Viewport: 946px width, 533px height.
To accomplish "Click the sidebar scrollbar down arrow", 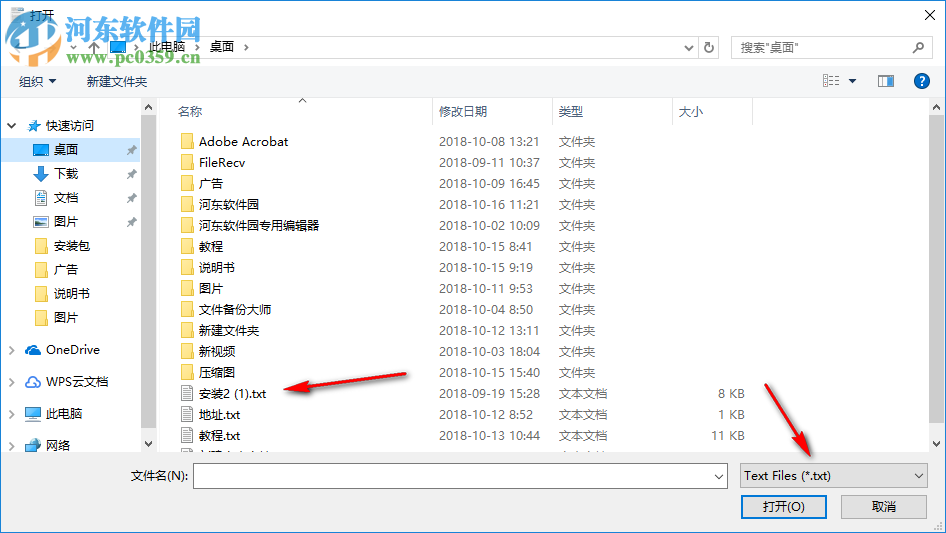I will tap(148, 444).
